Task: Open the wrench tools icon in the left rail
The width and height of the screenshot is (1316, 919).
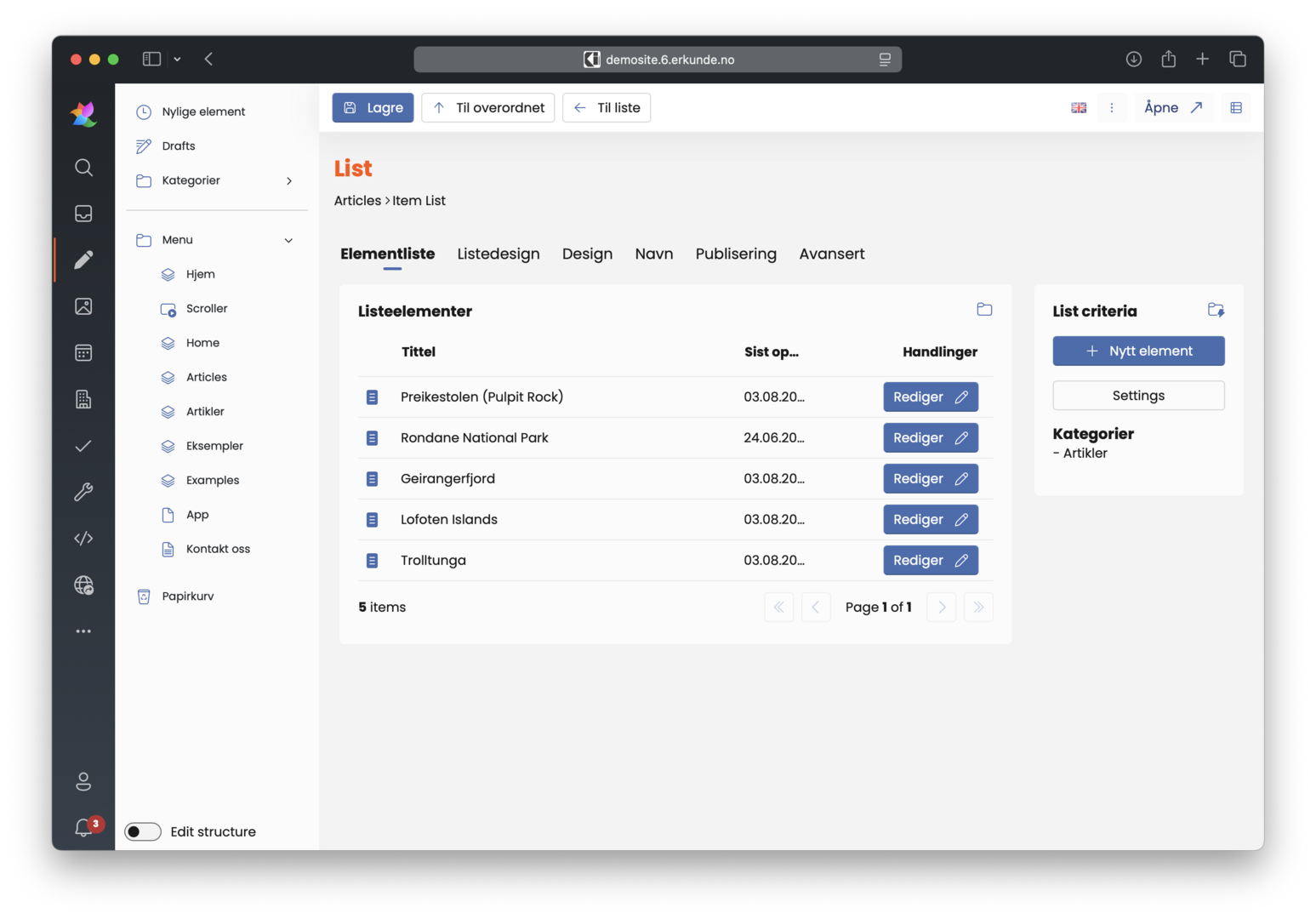Action: click(x=83, y=492)
